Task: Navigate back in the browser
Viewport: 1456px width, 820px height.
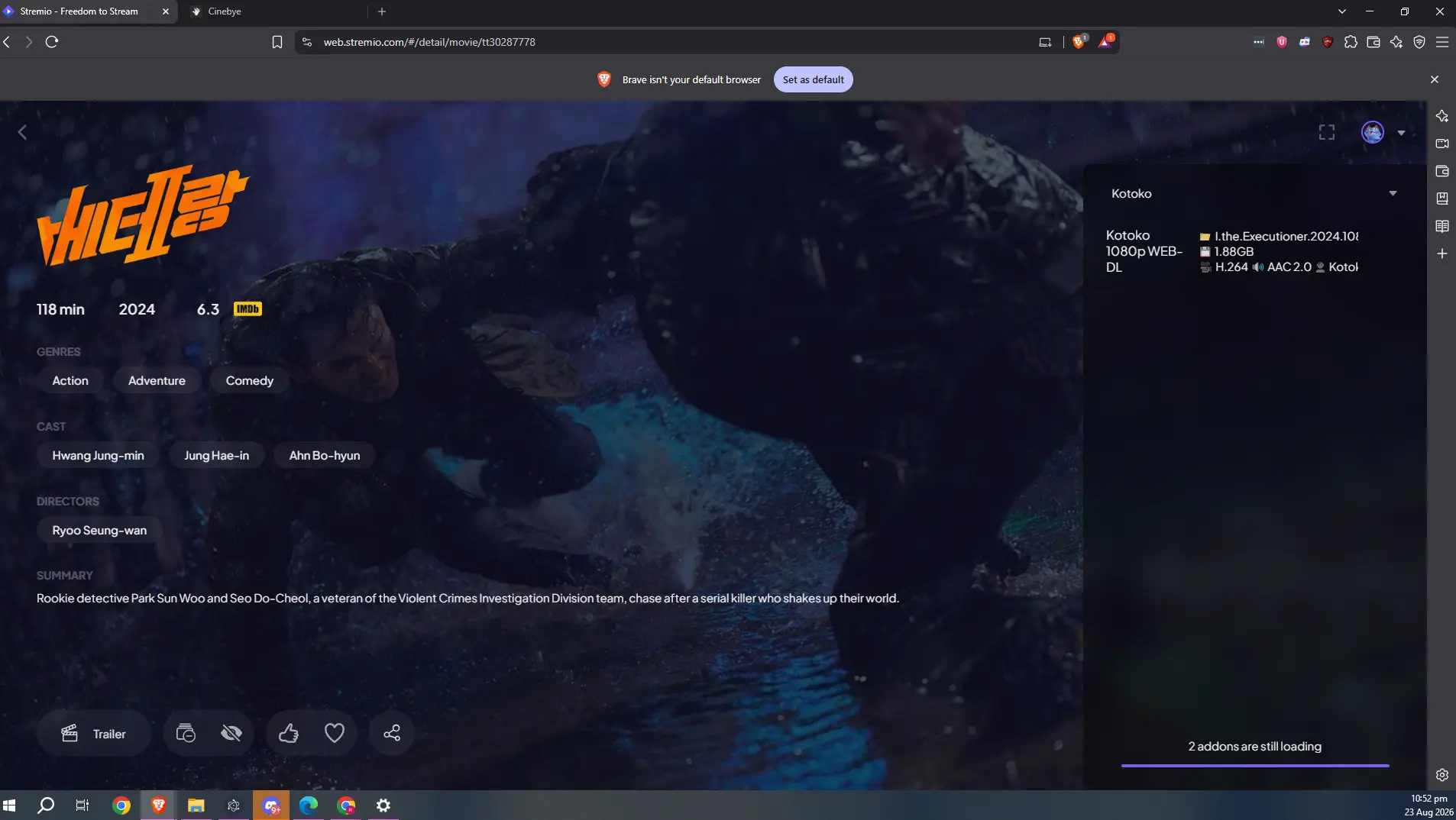Action: [8, 42]
